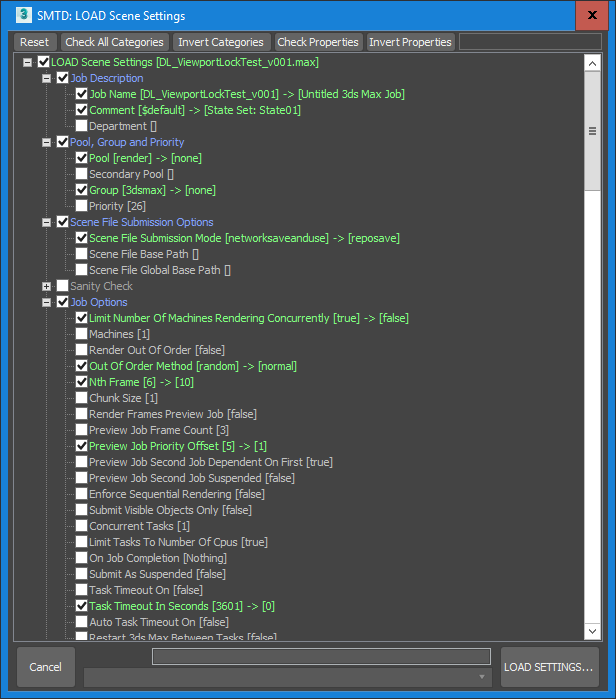Click the filter text field beside Invert Properties
This screenshot has width=616, height=699.
point(530,42)
